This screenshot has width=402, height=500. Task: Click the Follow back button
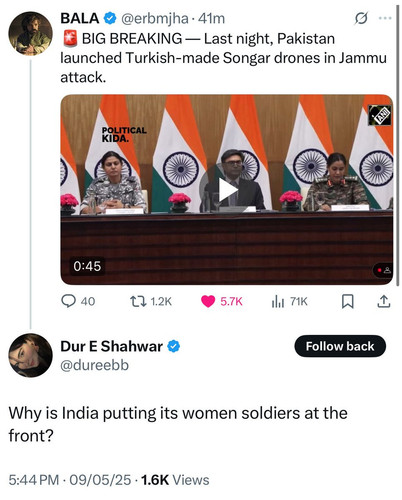[x=340, y=346]
